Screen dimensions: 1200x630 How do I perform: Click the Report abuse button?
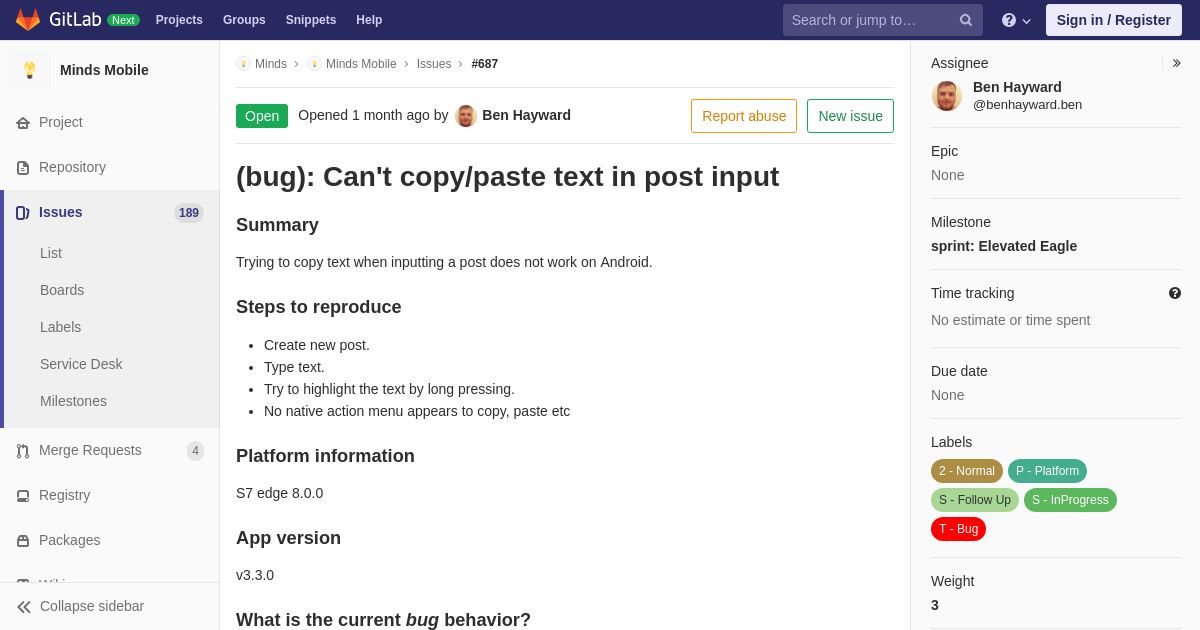[744, 116]
